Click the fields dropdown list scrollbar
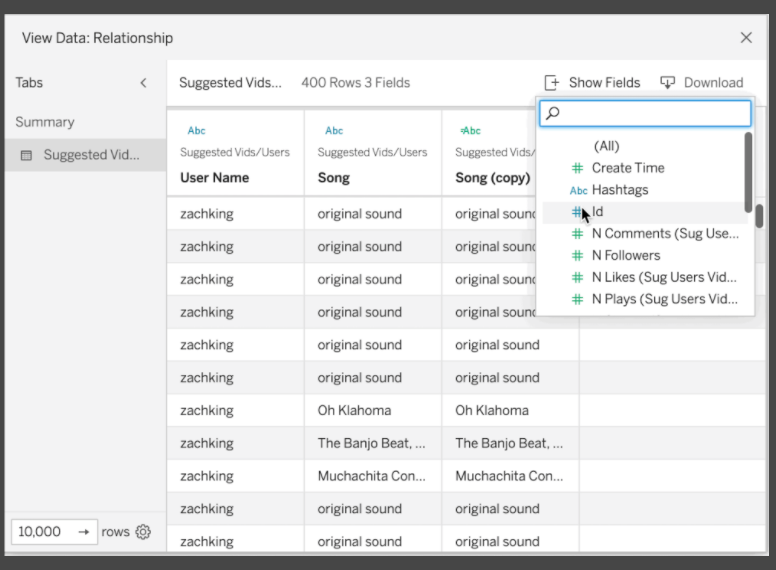 tap(748, 173)
